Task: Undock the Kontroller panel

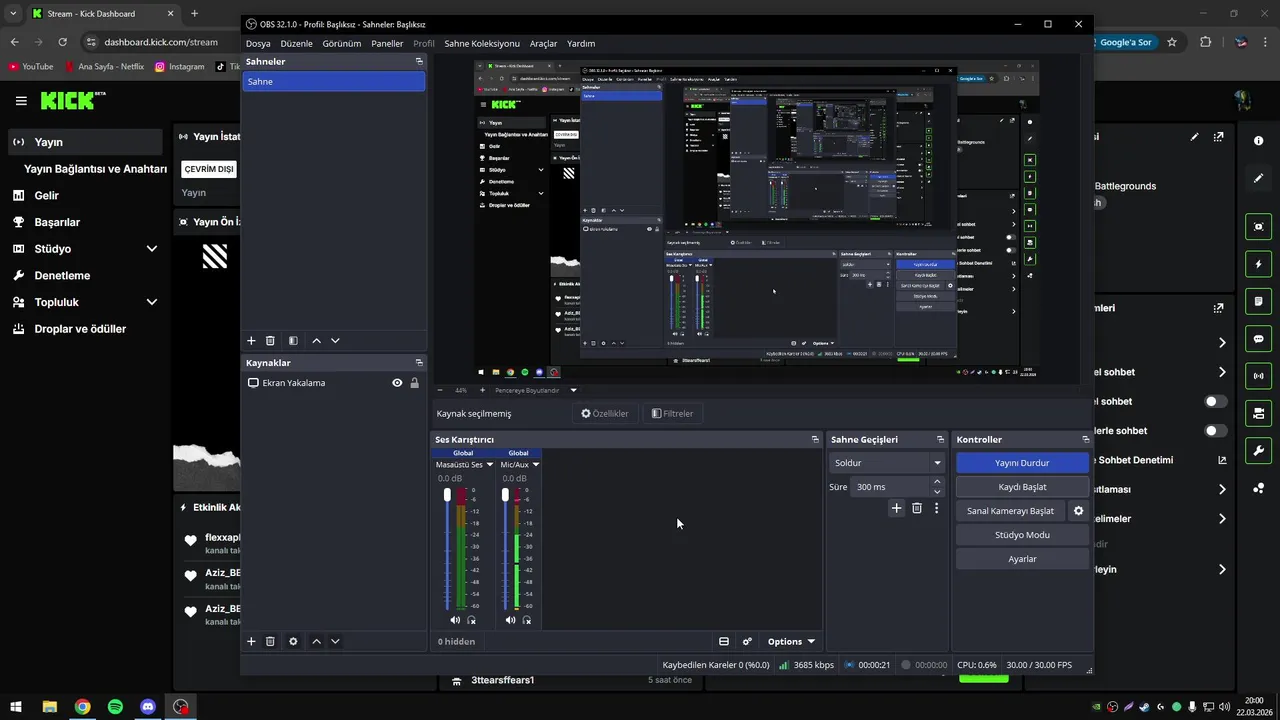Action: (1086, 439)
